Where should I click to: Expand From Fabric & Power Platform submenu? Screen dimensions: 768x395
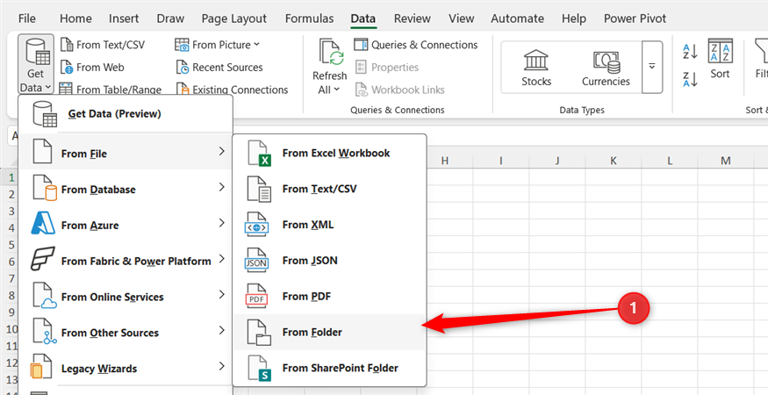pos(125,261)
